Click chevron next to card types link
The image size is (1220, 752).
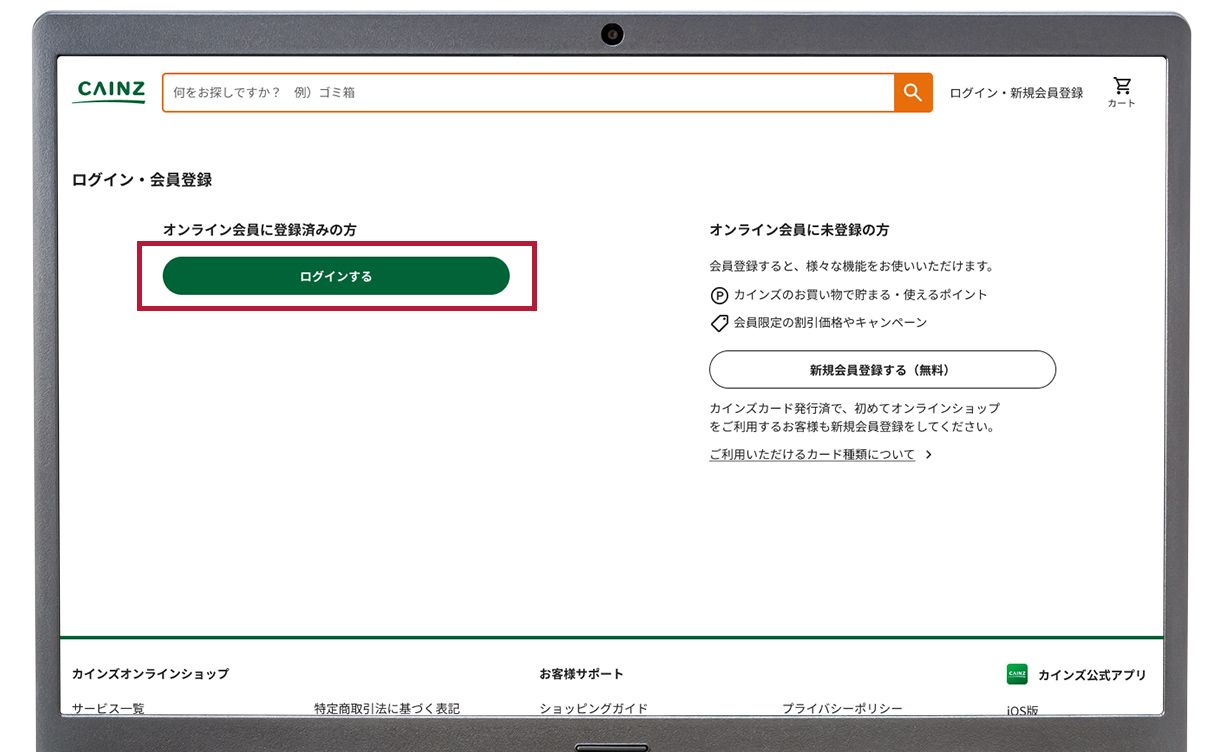929,454
